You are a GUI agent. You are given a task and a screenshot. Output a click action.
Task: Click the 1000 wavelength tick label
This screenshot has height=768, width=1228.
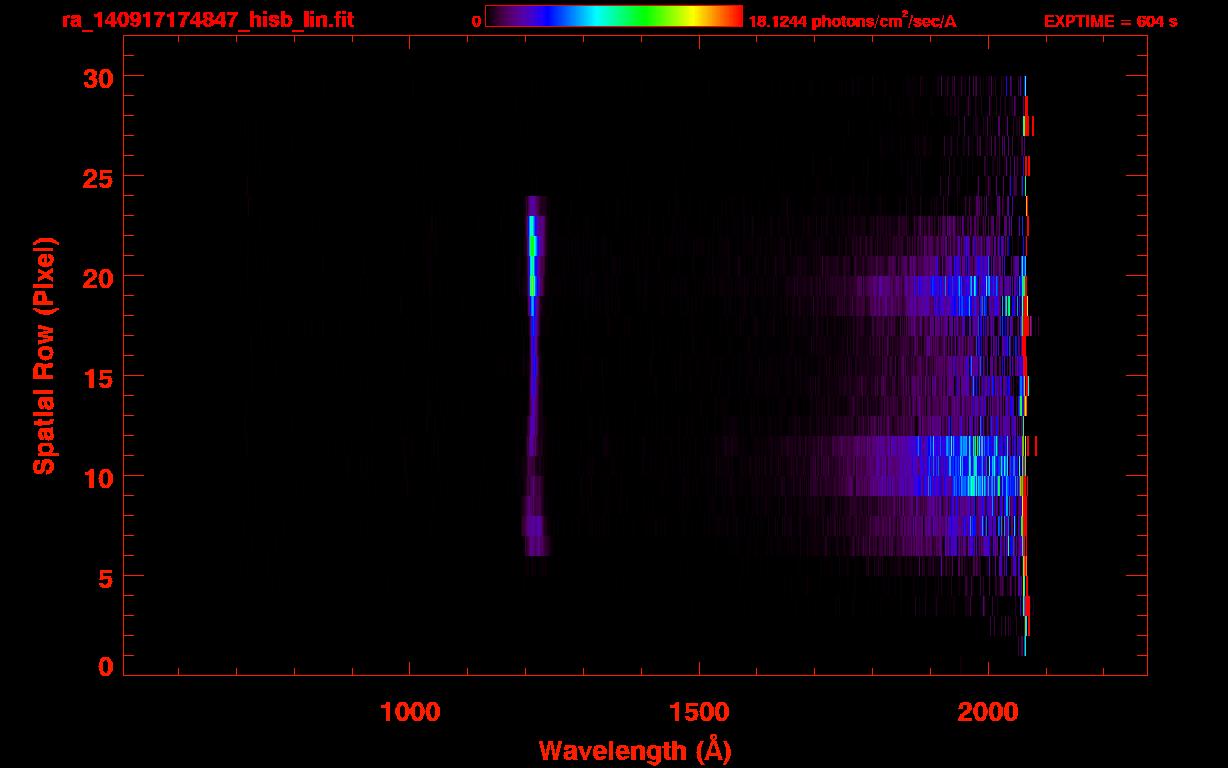click(x=410, y=712)
